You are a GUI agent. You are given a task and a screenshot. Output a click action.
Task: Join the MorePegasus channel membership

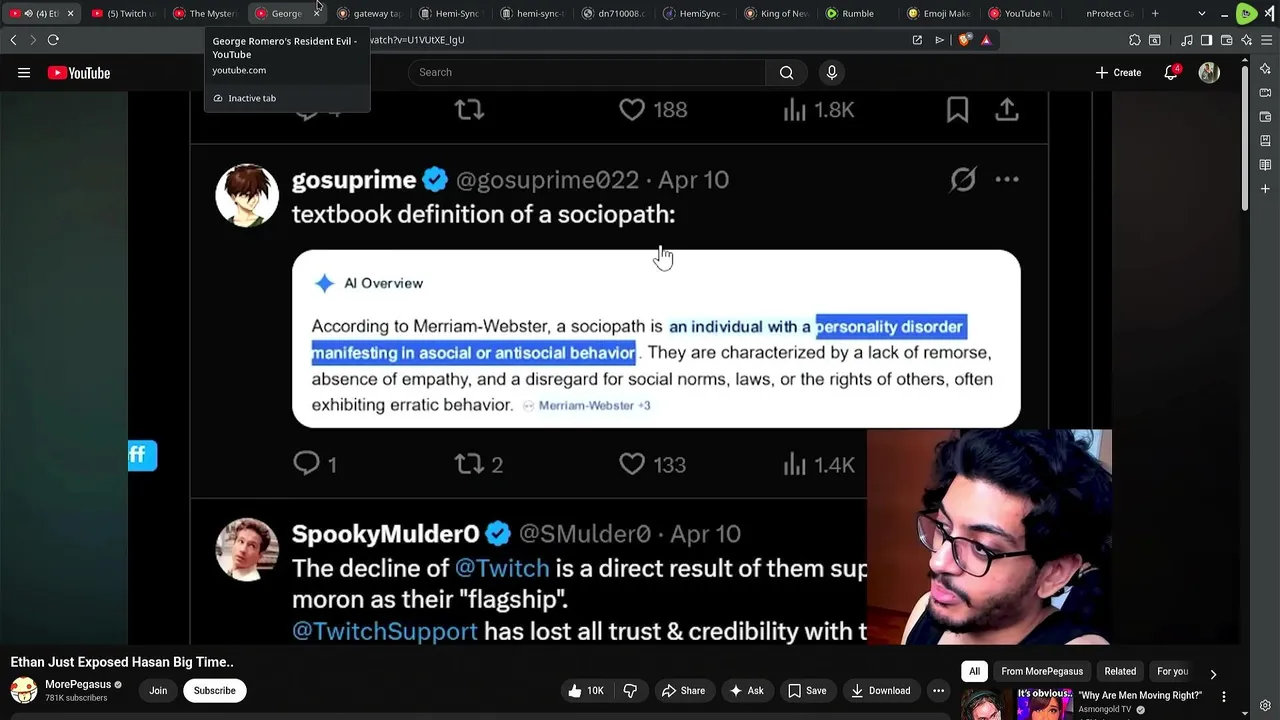coord(158,690)
